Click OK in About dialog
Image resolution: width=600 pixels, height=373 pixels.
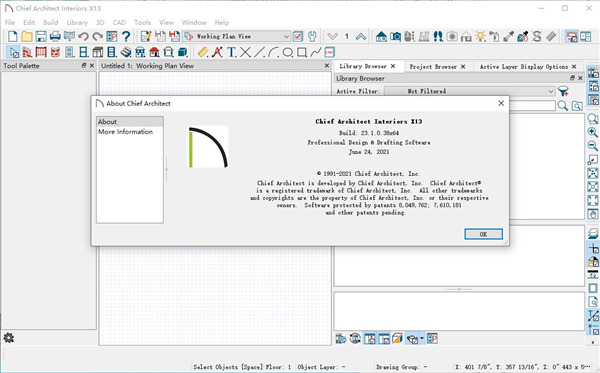[483, 234]
